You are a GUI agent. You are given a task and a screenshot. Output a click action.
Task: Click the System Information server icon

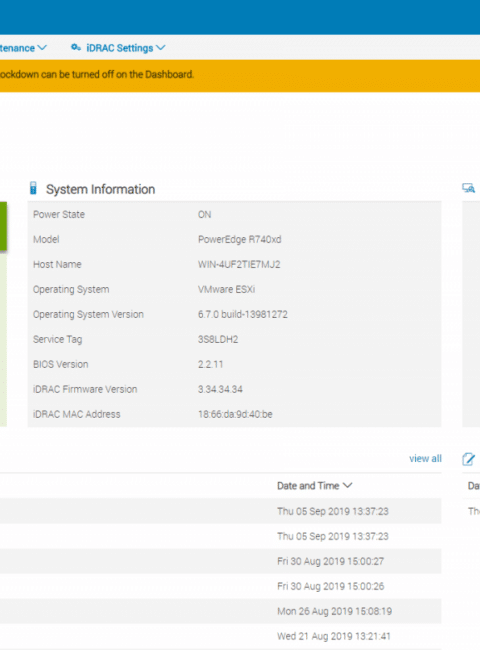point(33,188)
